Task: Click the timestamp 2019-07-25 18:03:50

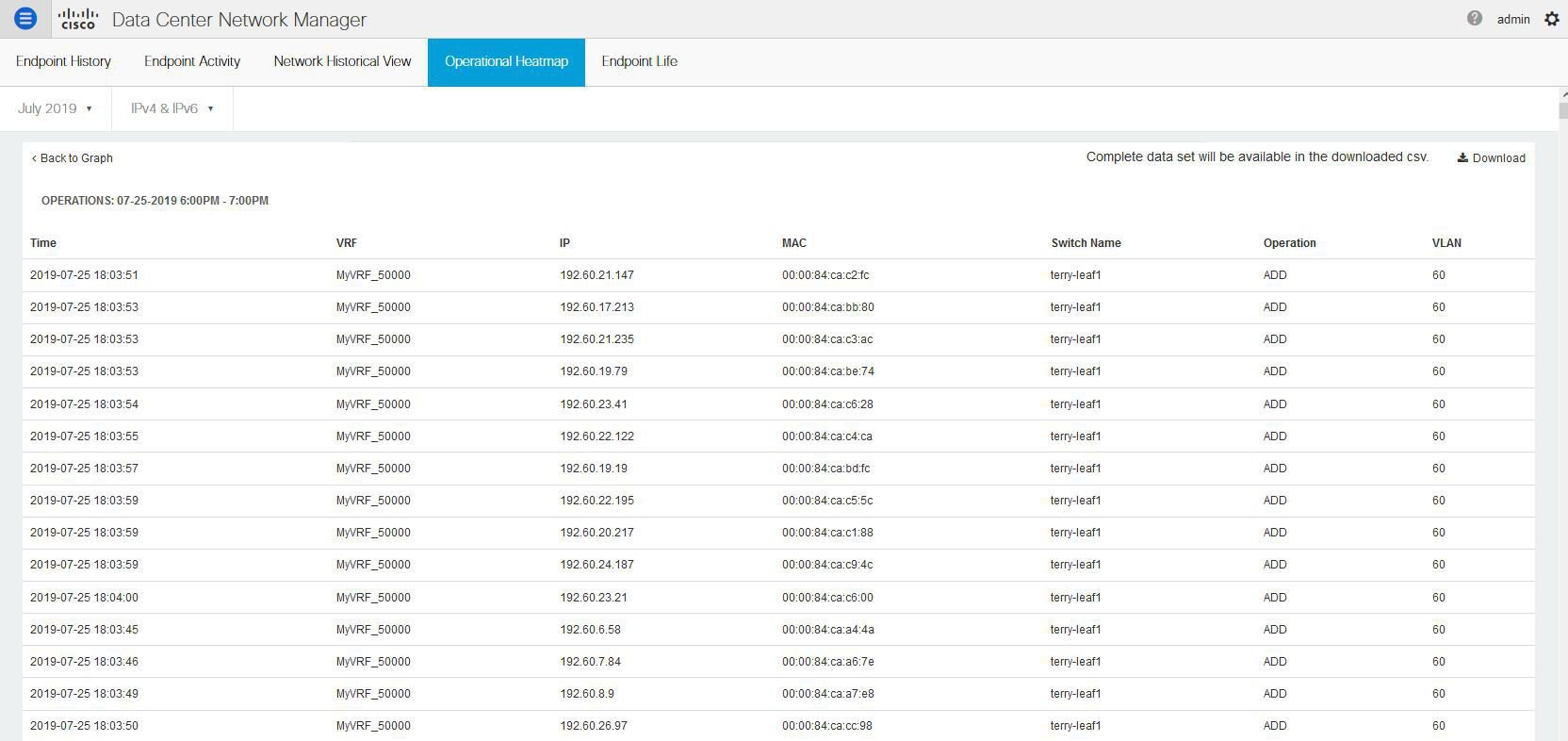Action: click(x=84, y=726)
